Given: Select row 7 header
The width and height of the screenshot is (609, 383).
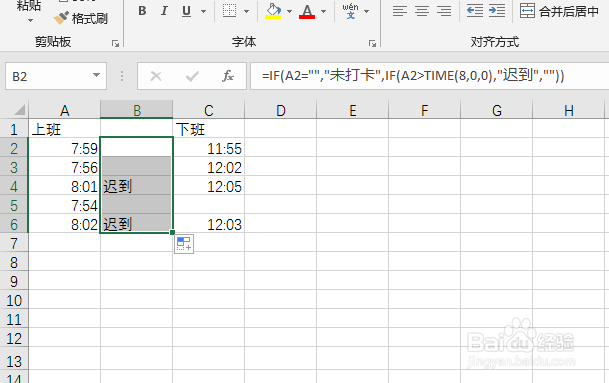Looking at the screenshot, I should [x=14, y=243].
